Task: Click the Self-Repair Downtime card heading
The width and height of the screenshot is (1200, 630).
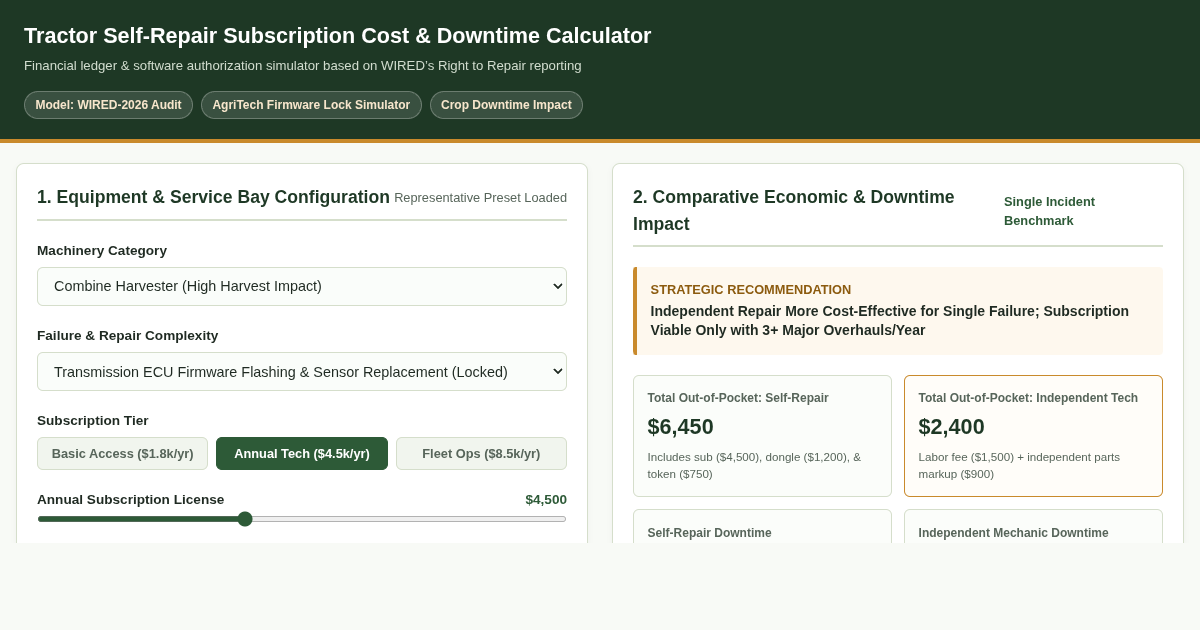Action: tap(709, 533)
